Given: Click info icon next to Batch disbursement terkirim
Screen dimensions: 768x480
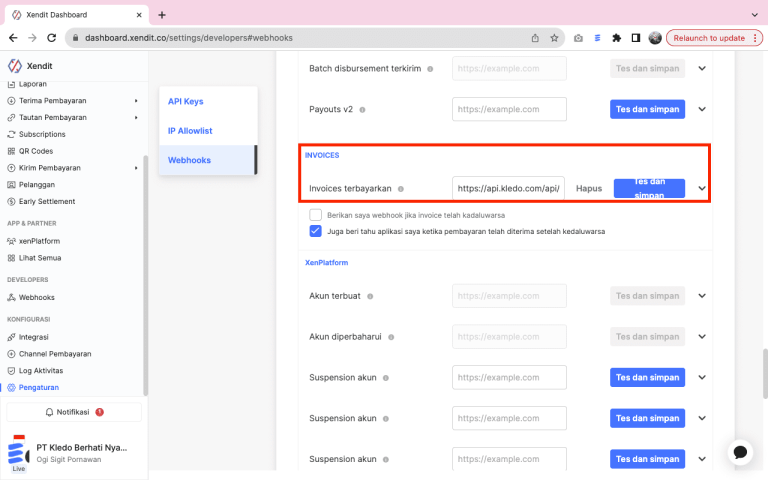Looking at the screenshot, I should [x=430, y=69].
